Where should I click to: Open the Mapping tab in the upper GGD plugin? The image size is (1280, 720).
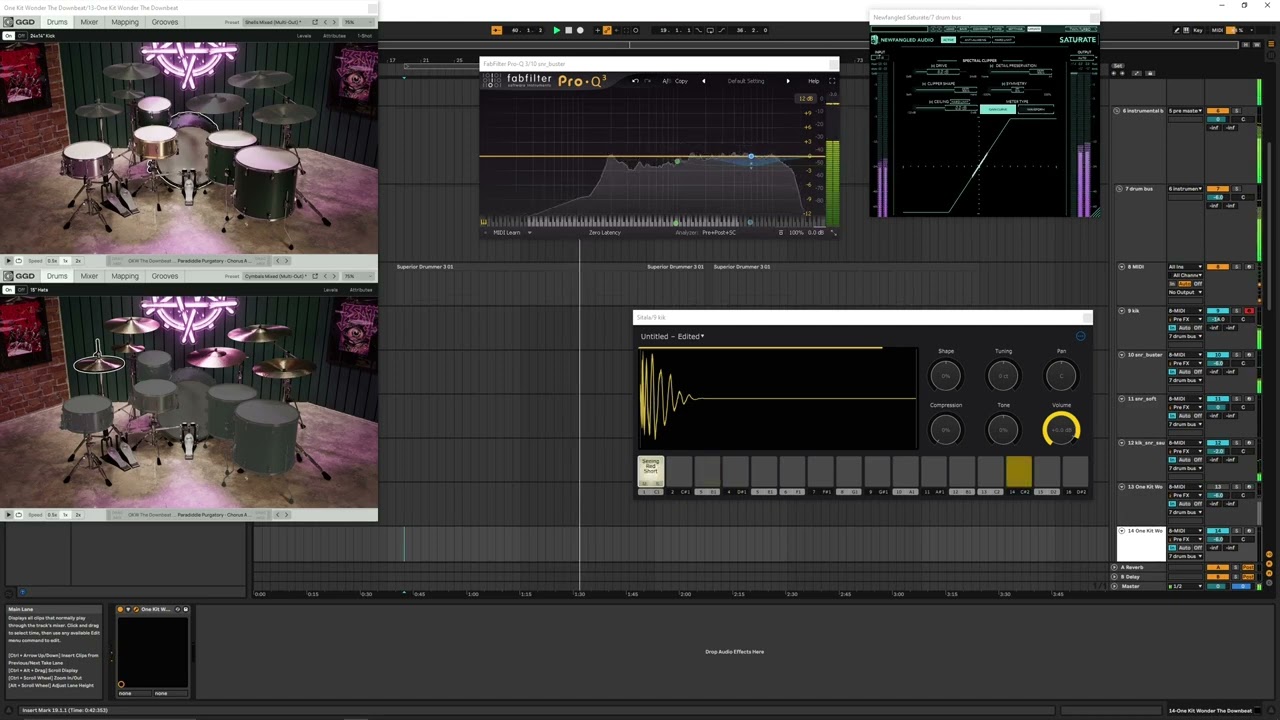125,22
